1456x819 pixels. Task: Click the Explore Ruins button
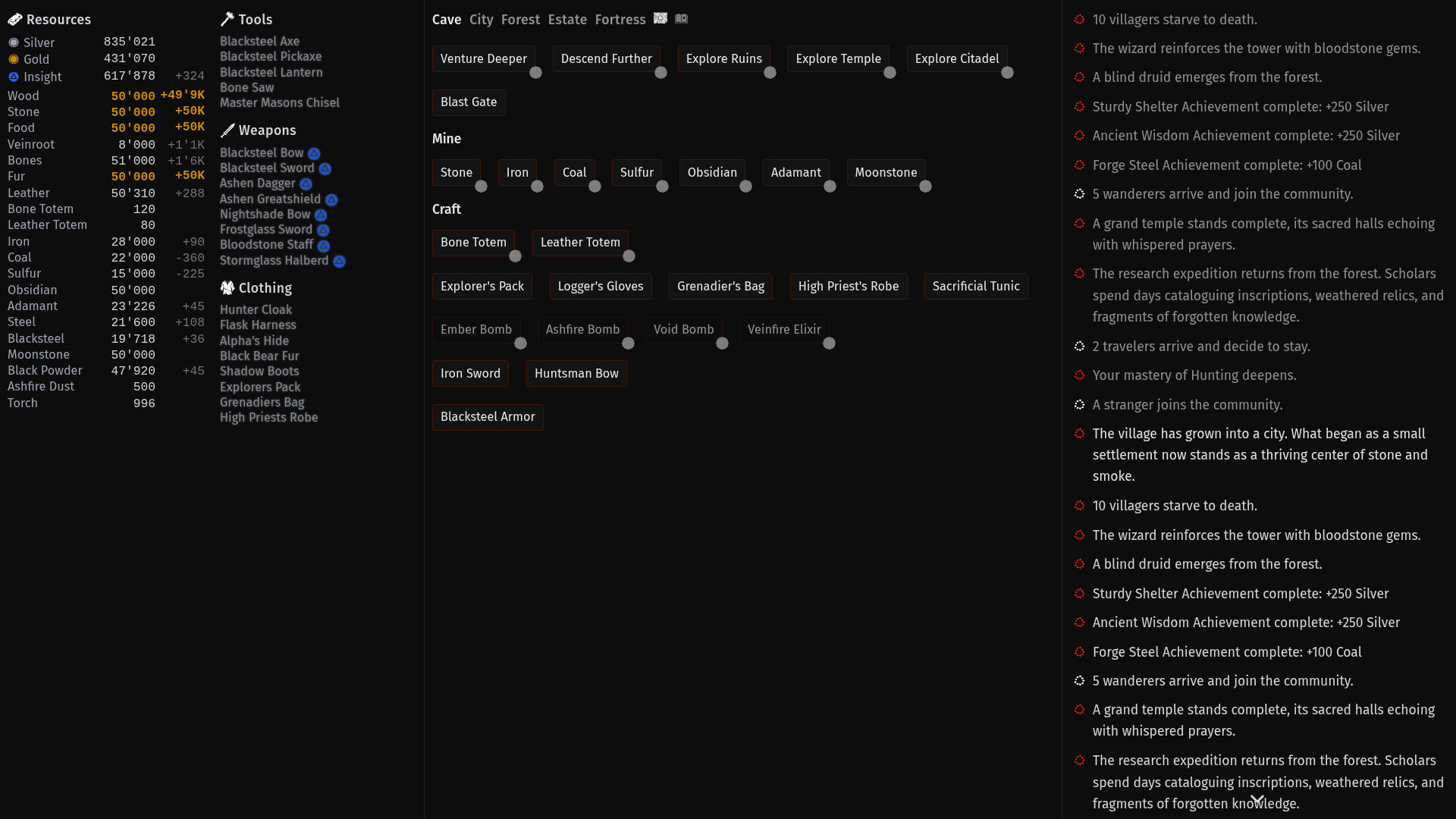coord(723,59)
